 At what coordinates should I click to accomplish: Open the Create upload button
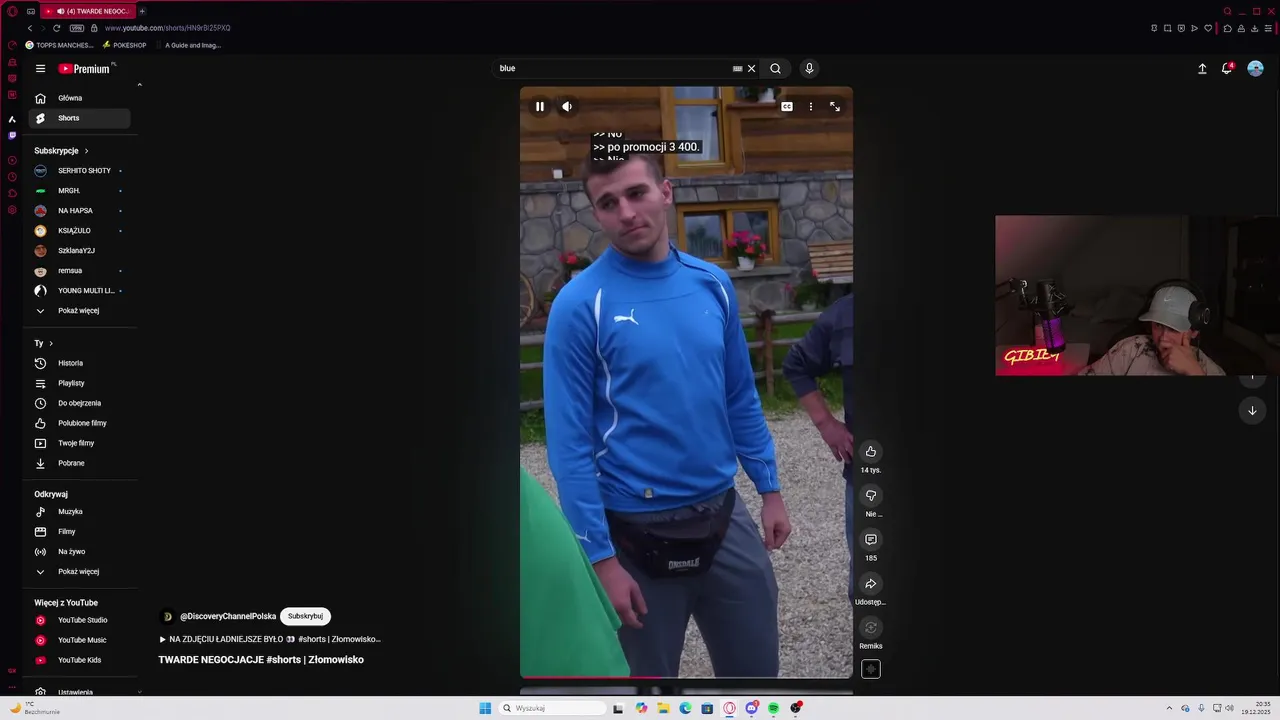pyautogui.click(x=1202, y=69)
